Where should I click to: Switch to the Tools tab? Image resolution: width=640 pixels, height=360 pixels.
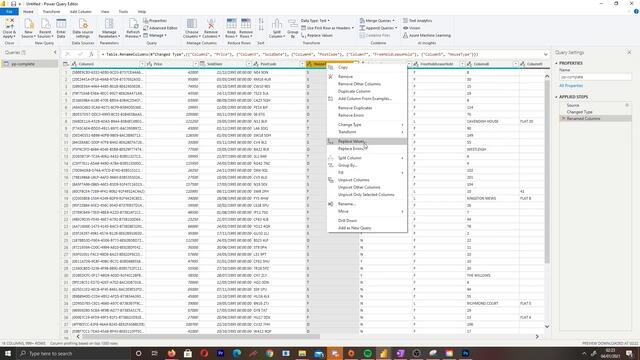[x=123, y=11]
